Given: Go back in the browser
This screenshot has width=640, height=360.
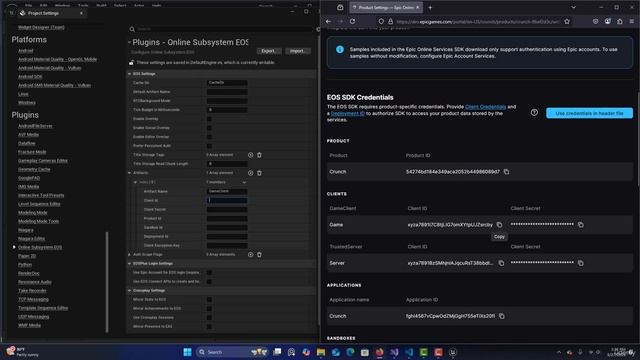Looking at the screenshot, I should (329, 21).
